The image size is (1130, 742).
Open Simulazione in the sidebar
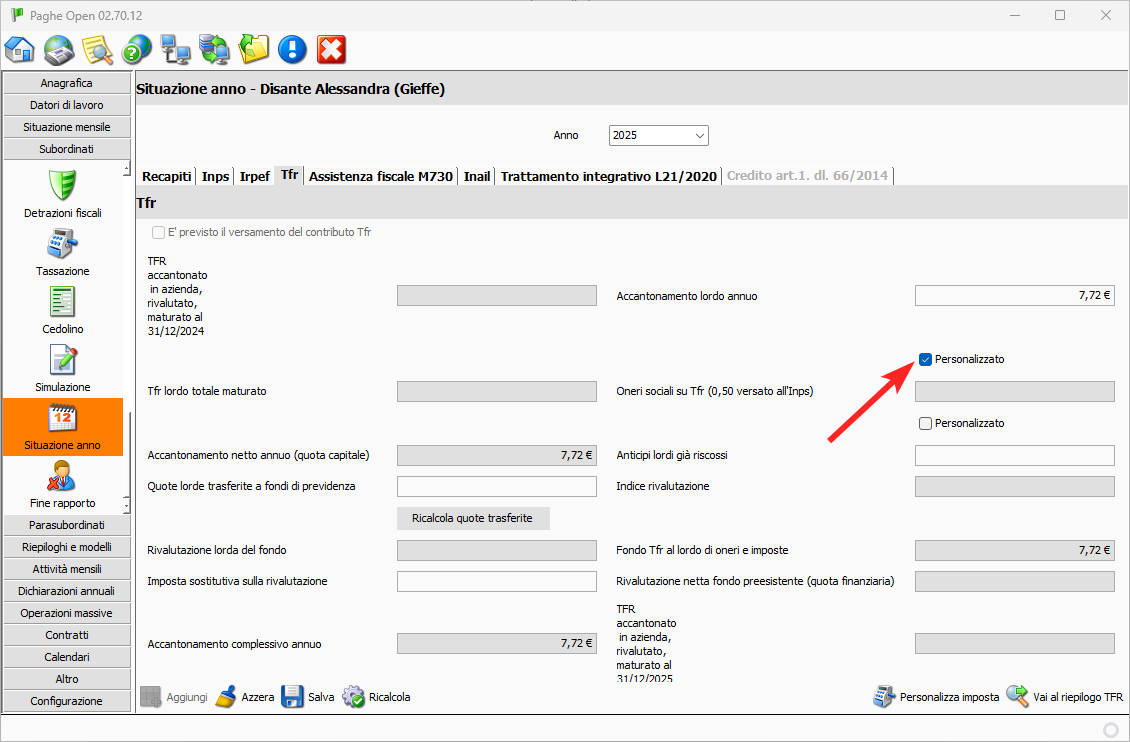[63, 360]
